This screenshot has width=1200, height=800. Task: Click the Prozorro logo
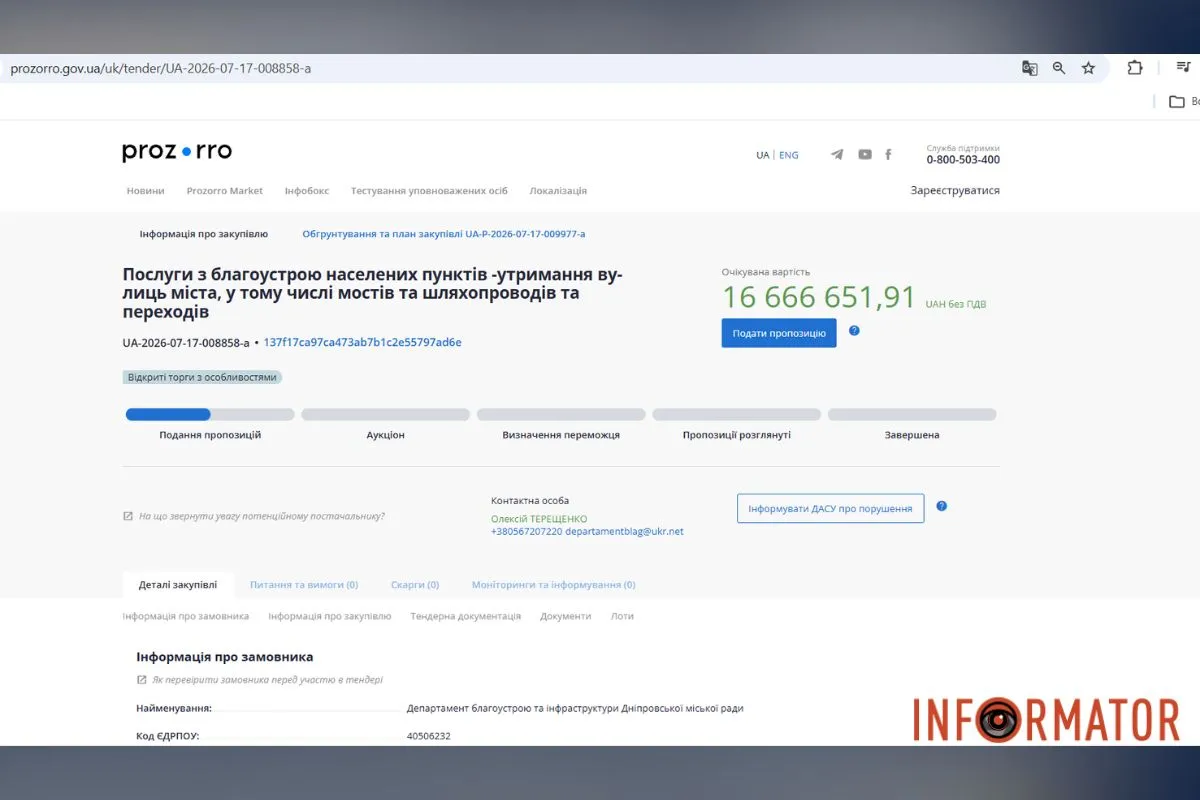(177, 152)
